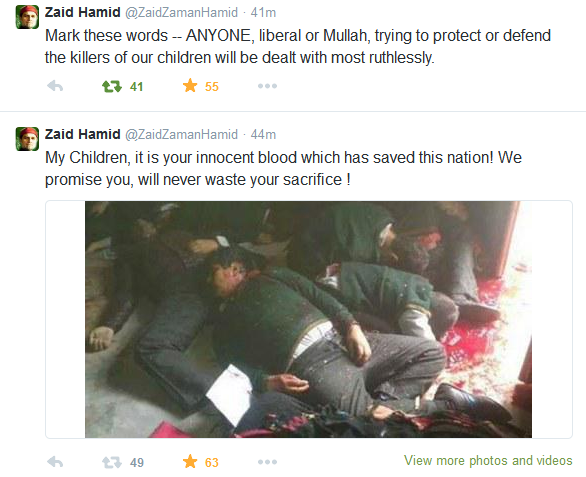Retweet the tweet showing 49 retweets
The image size is (586, 477).
pyautogui.click(x=112, y=462)
